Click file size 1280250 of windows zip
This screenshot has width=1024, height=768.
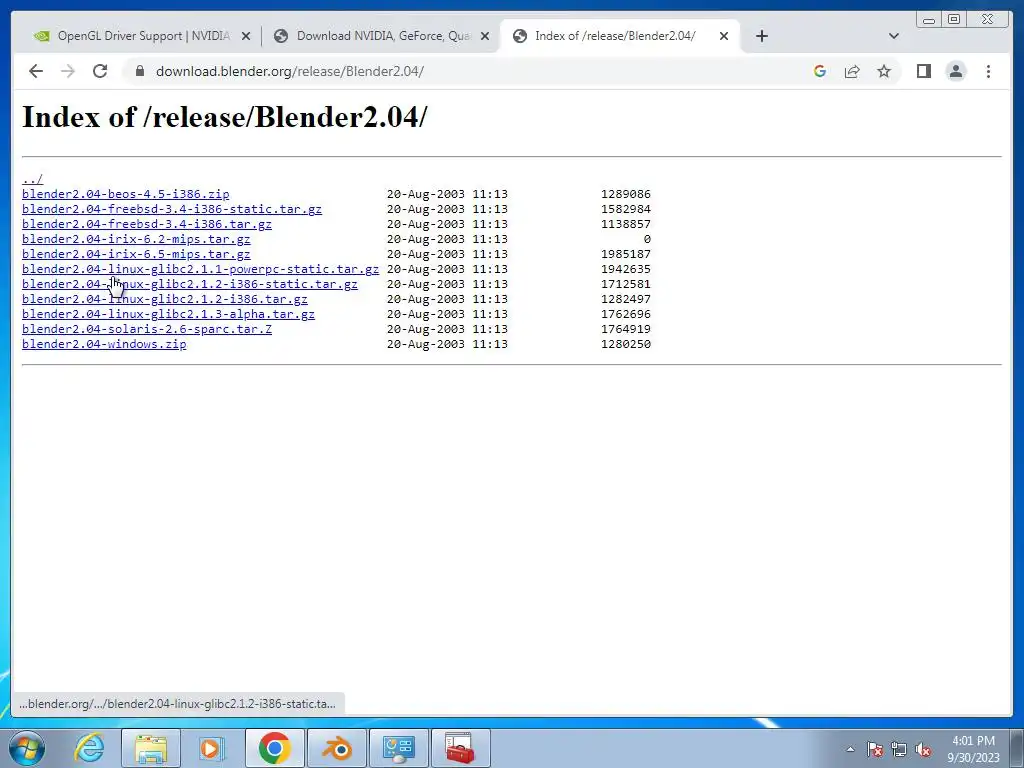coord(626,344)
